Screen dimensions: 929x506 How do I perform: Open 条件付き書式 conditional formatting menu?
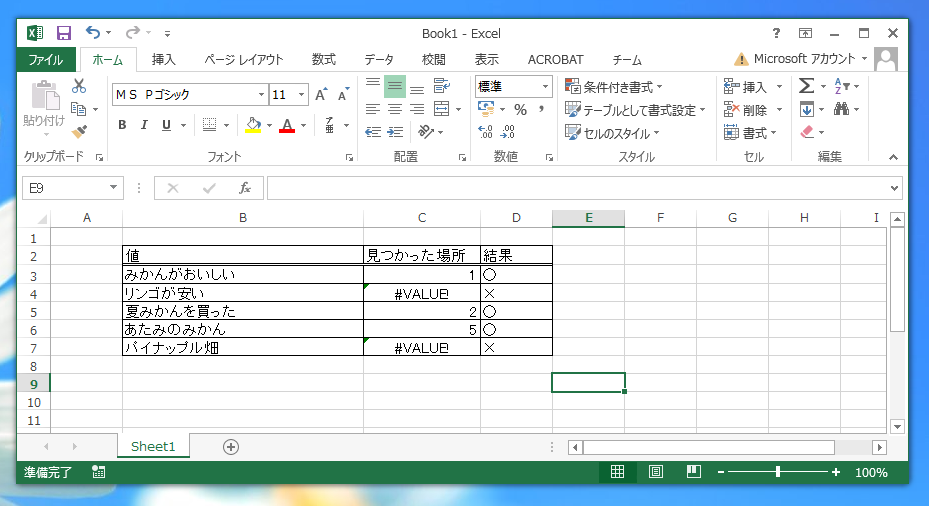[x=613, y=87]
